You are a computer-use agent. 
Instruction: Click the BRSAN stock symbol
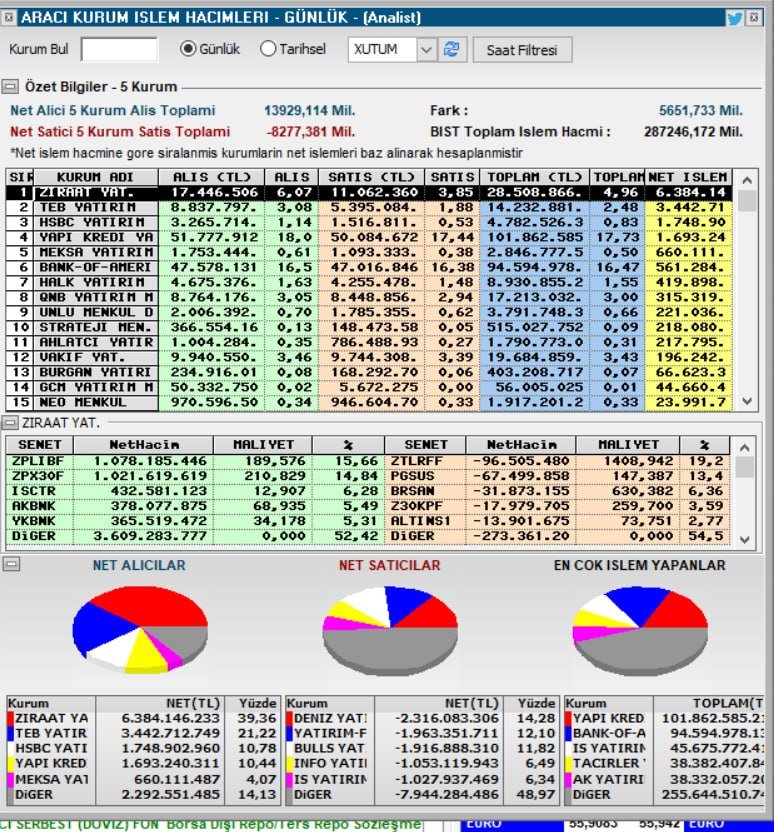(x=412, y=491)
